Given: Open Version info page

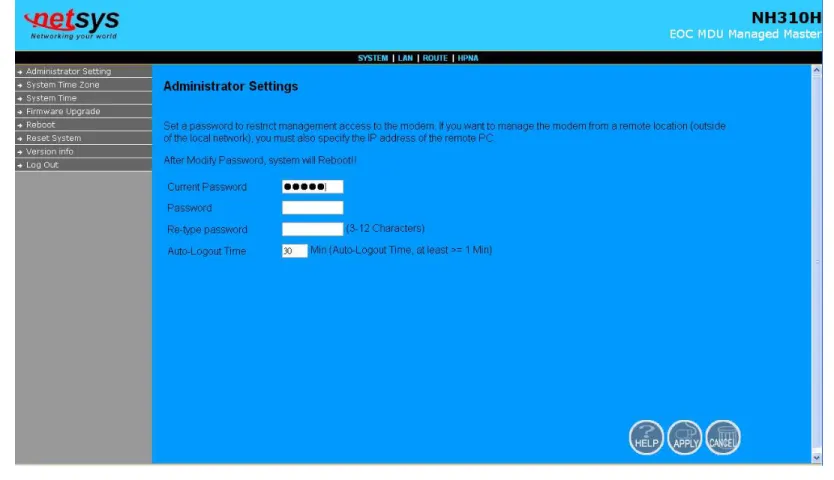Looking at the screenshot, I should pyautogui.click(x=84, y=151).
